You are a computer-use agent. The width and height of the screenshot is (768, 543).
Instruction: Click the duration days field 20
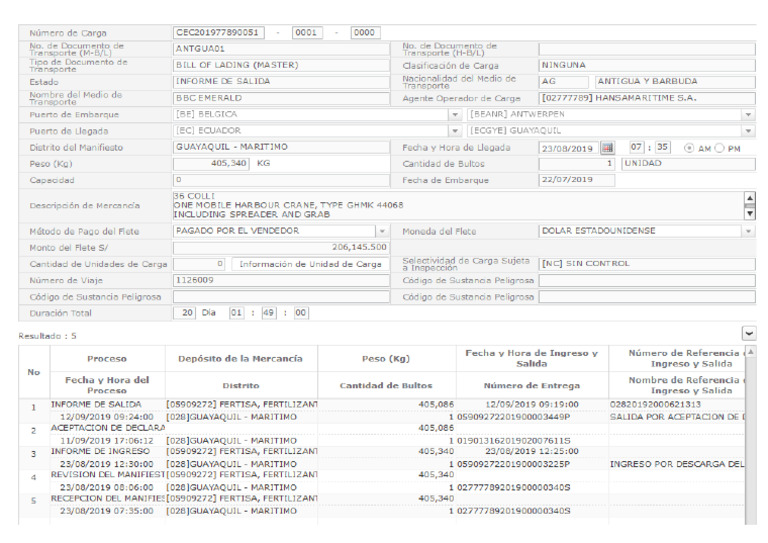click(185, 313)
